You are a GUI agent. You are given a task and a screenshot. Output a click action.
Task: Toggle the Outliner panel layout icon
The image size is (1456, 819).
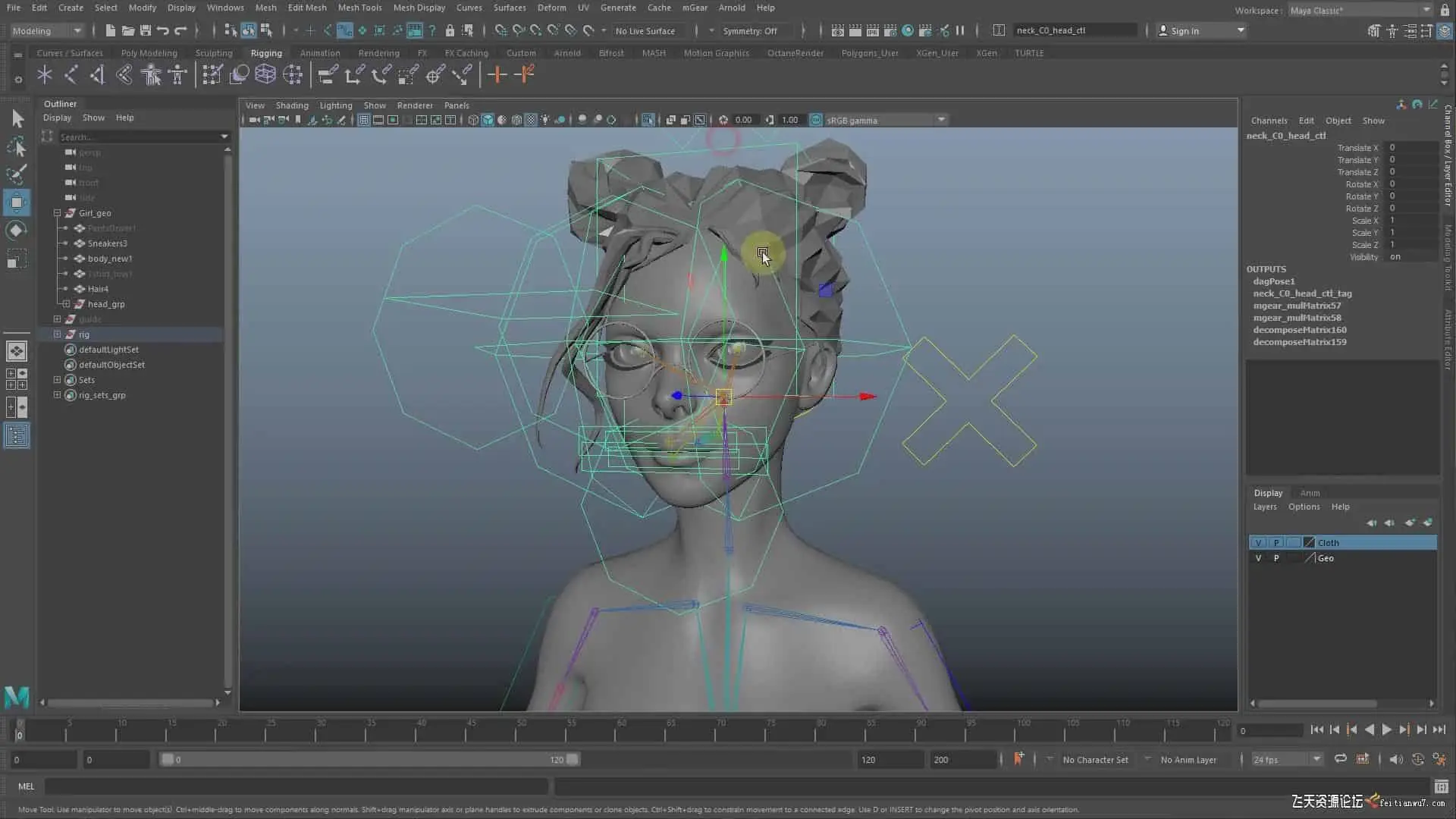pos(17,435)
